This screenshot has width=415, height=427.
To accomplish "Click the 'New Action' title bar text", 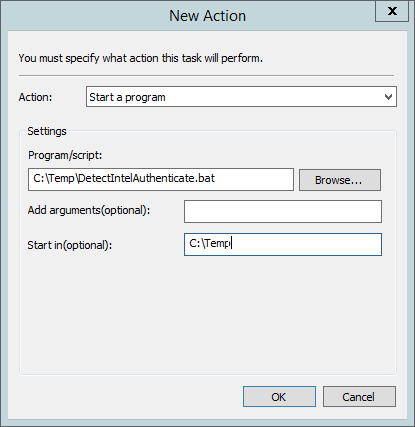I will tap(207, 16).
